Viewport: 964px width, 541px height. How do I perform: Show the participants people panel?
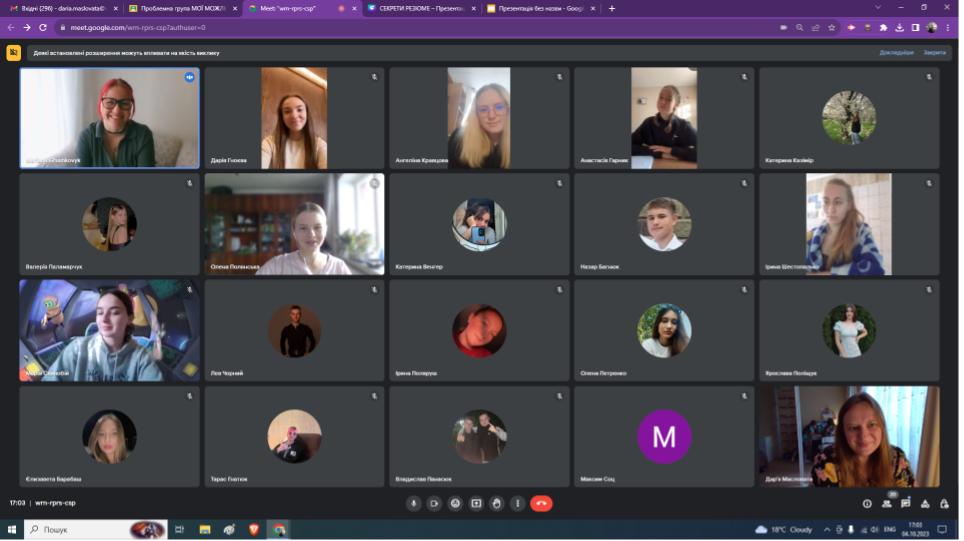(886, 503)
